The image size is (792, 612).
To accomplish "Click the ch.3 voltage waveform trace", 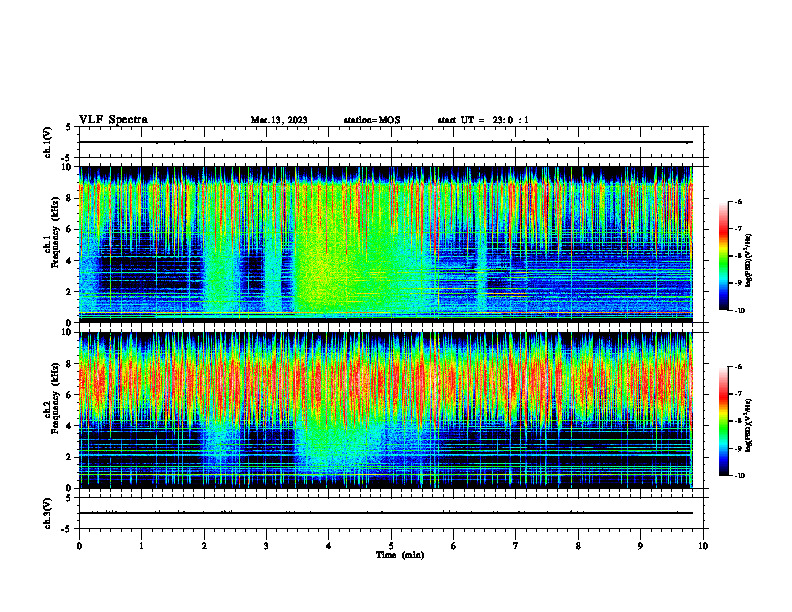I will coord(386,513).
